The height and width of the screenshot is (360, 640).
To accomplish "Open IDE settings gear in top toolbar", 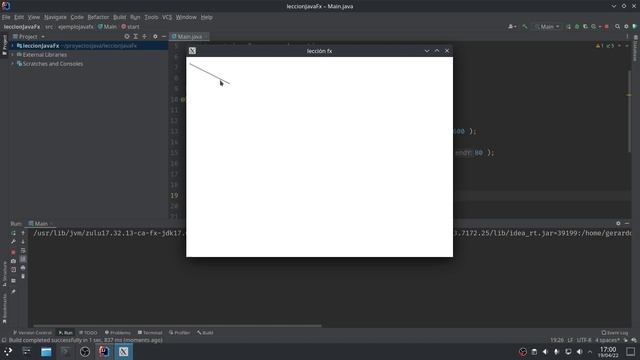I will click(x=626, y=27).
